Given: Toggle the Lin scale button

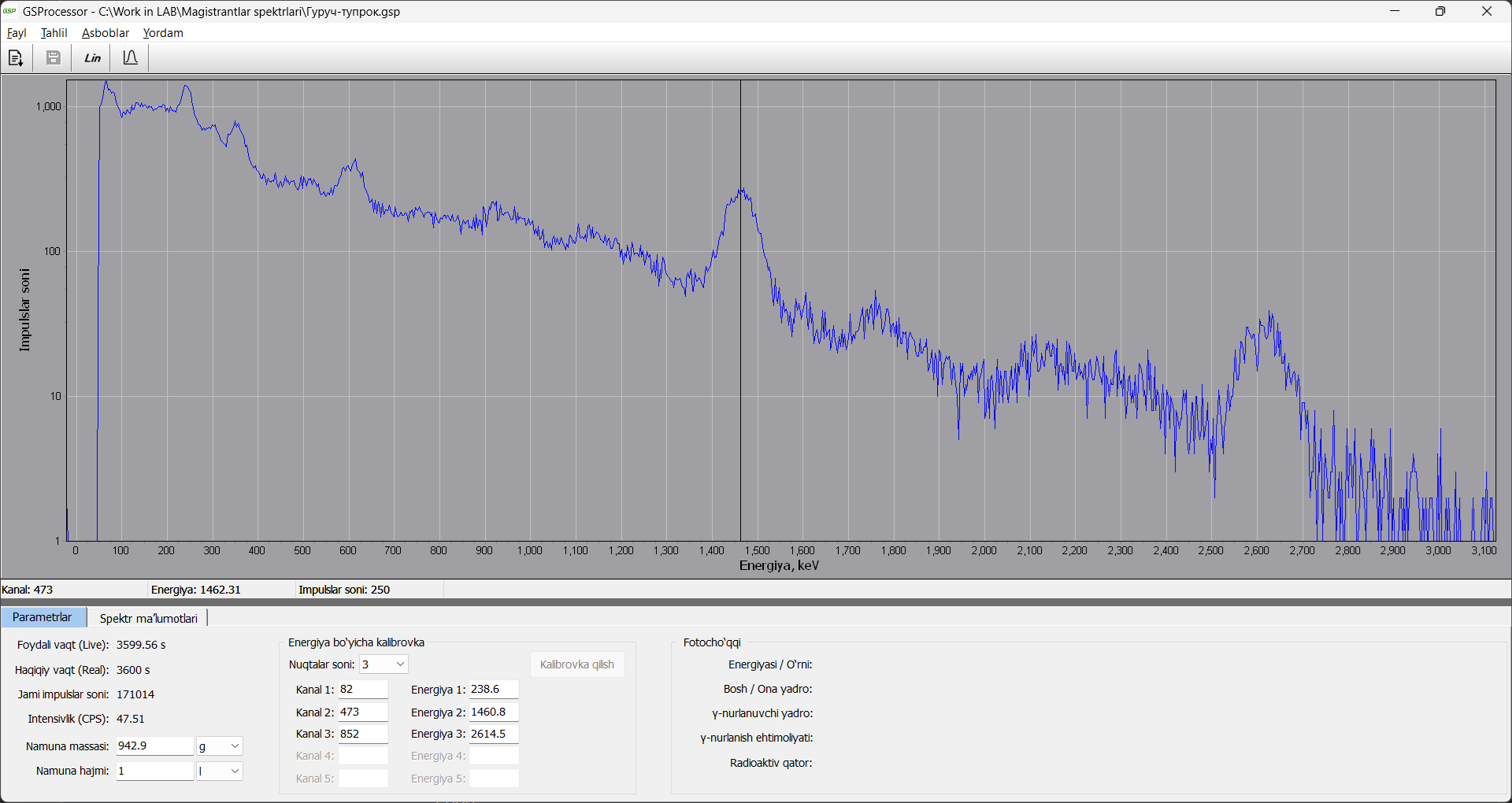Looking at the screenshot, I should (x=92, y=57).
